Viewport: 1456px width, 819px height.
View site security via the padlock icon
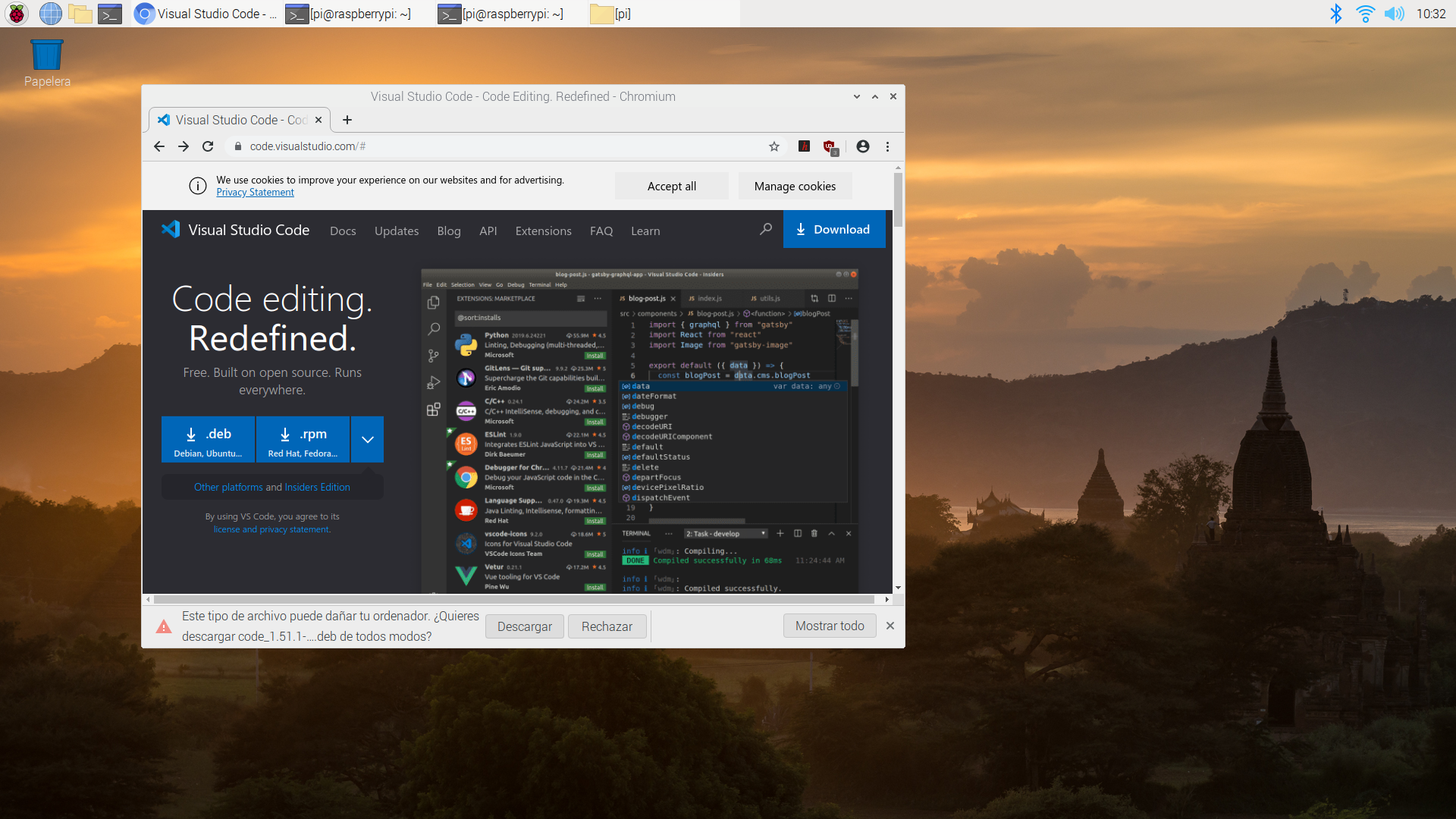(237, 146)
